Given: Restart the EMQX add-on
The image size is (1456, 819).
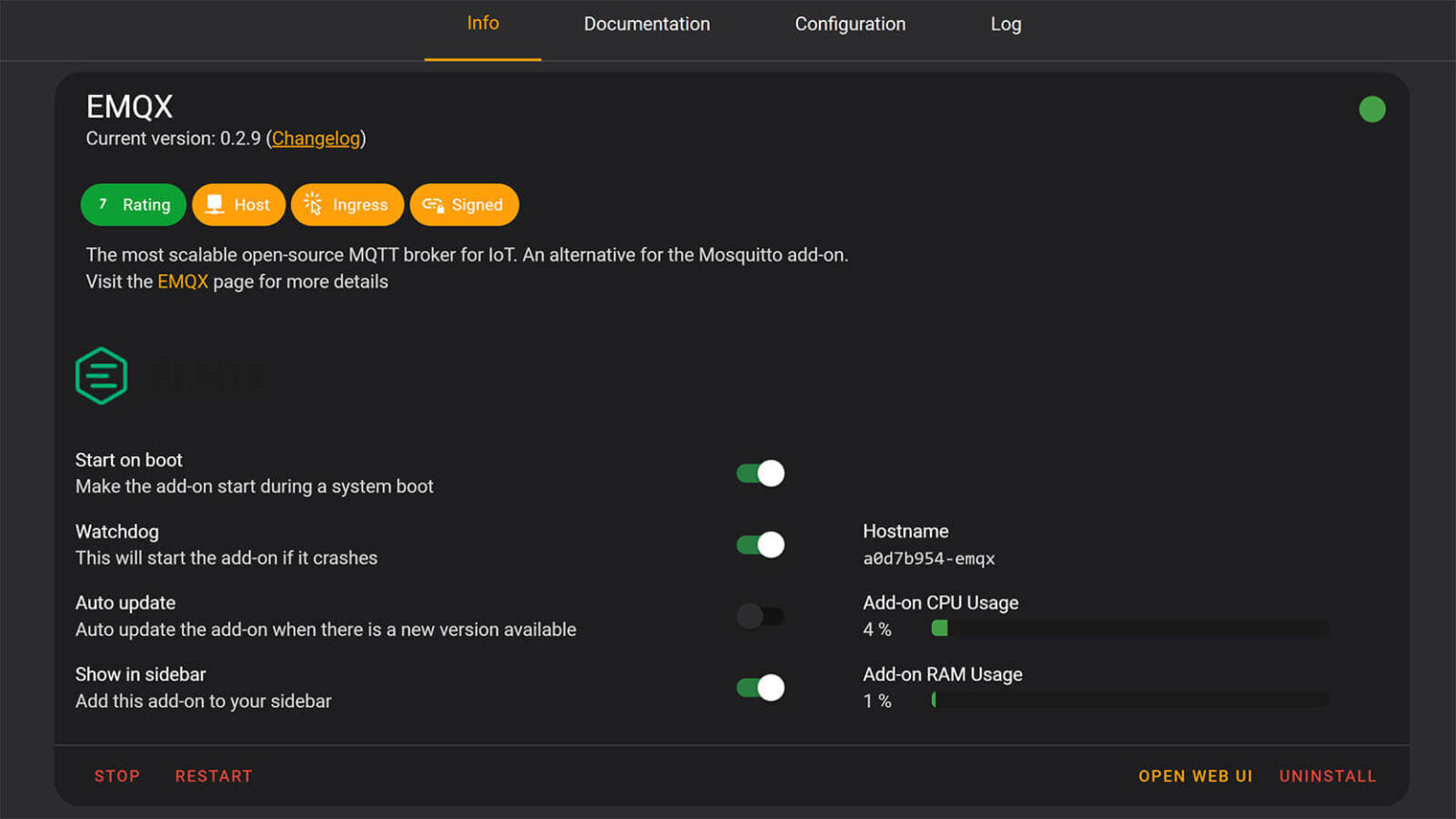Looking at the screenshot, I should 213,775.
